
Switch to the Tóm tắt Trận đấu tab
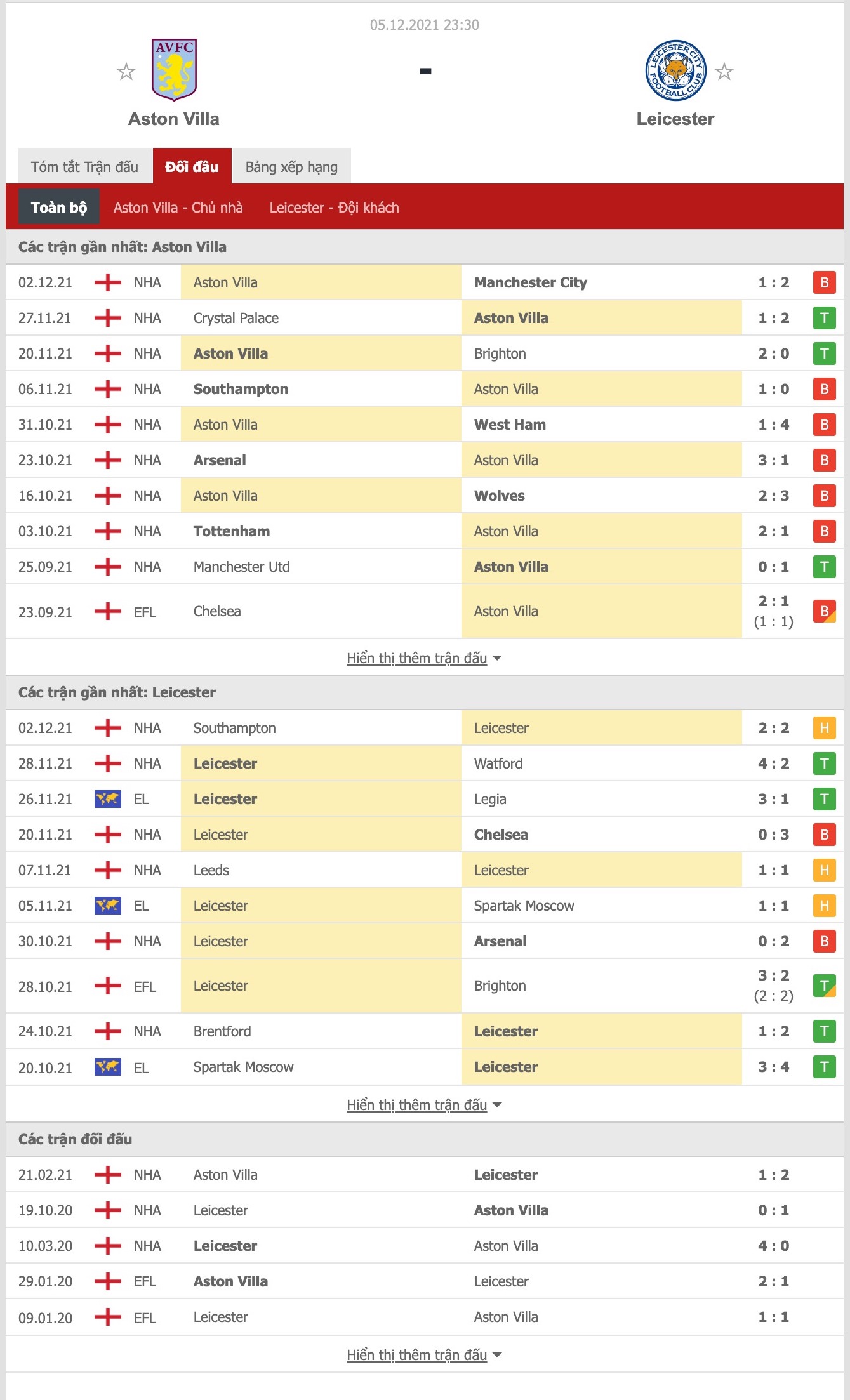point(84,166)
